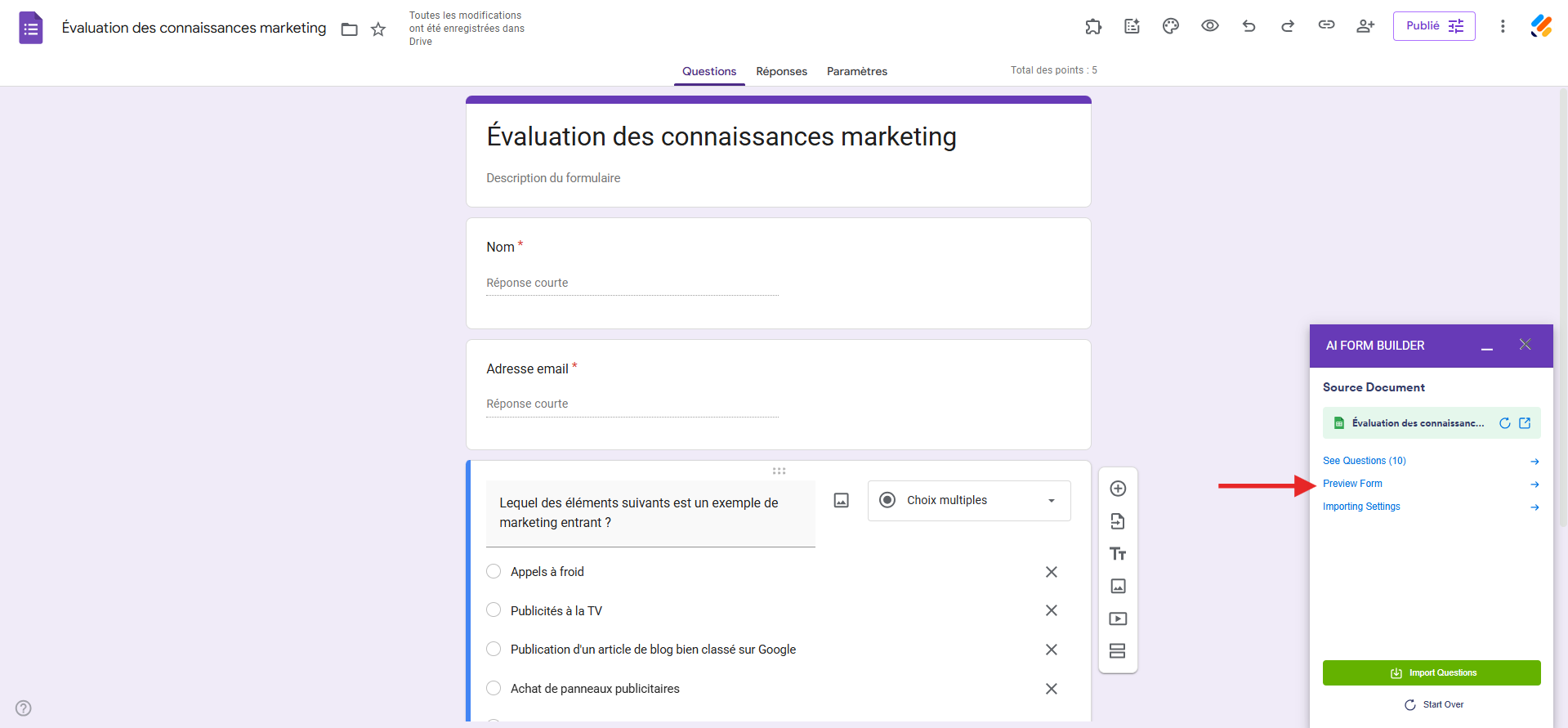1568x728 pixels.
Task: Select the blog article radio option
Action: pyautogui.click(x=494, y=649)
